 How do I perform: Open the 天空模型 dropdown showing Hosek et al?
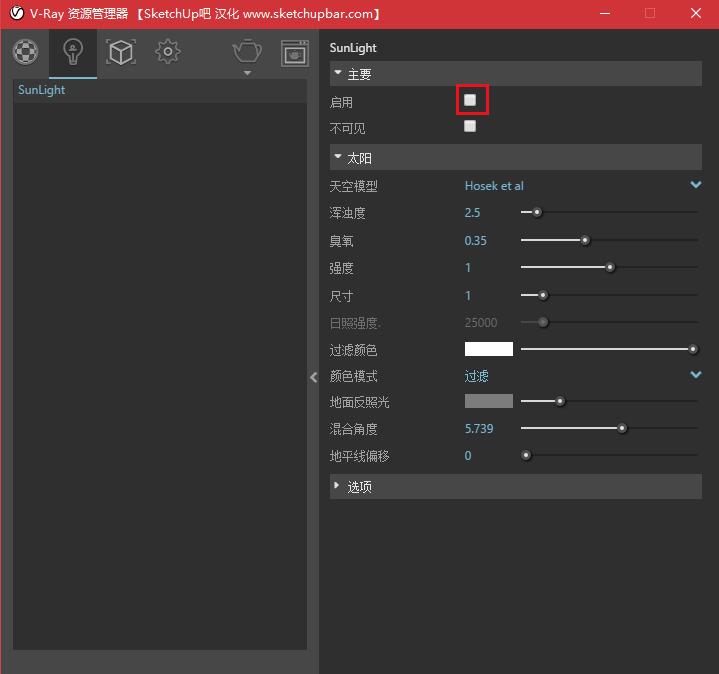[x=583, y=186]
